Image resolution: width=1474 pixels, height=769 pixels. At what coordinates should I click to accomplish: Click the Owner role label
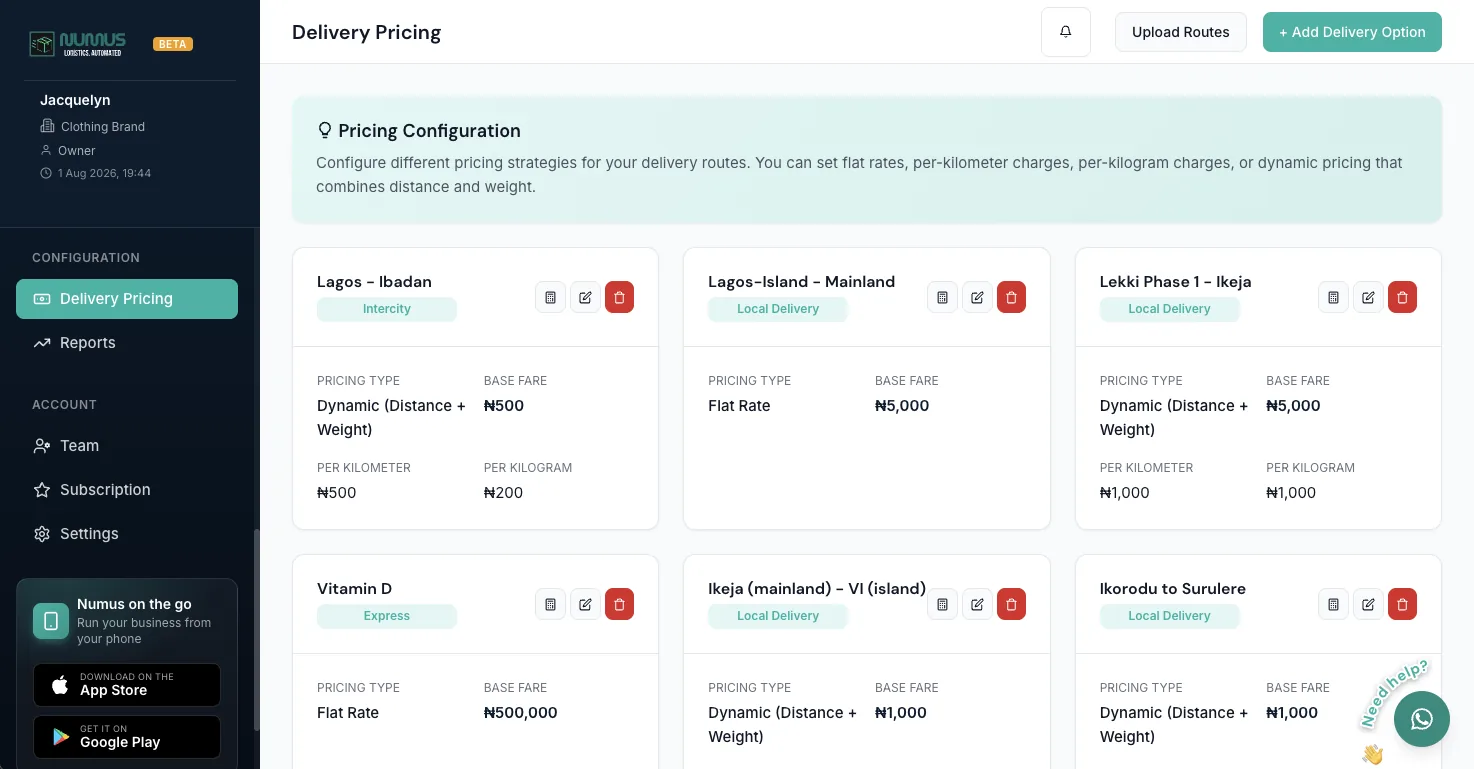pos(77,151)
